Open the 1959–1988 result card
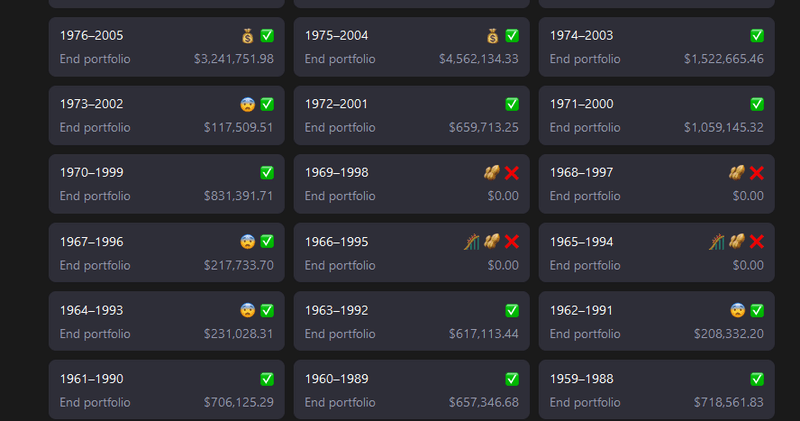This screenshot has width=800, height=421. tap(656, 390)
